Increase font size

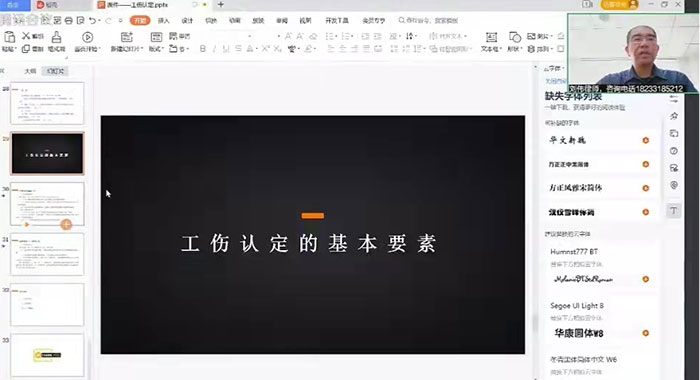point(288,36)
